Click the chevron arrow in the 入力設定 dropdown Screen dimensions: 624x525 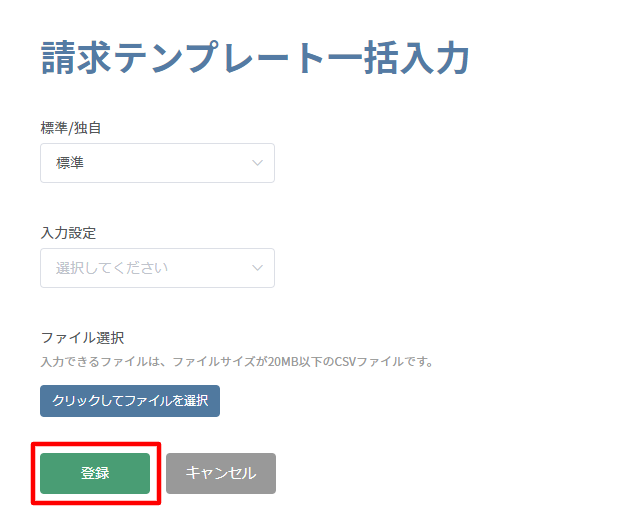point(257,268)
